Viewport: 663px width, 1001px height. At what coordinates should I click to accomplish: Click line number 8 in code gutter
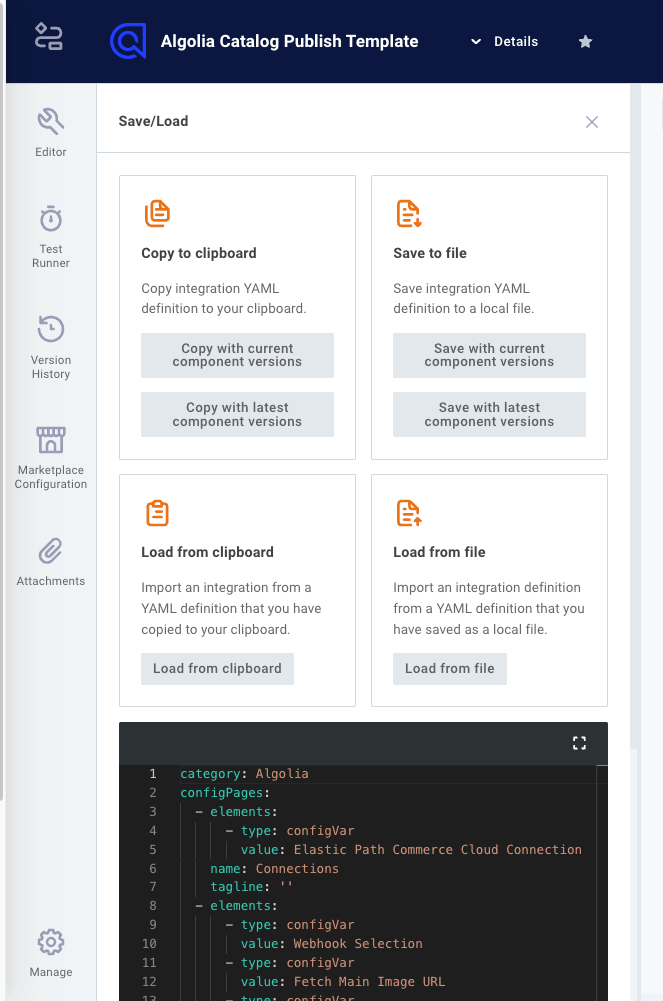[153, 905]
